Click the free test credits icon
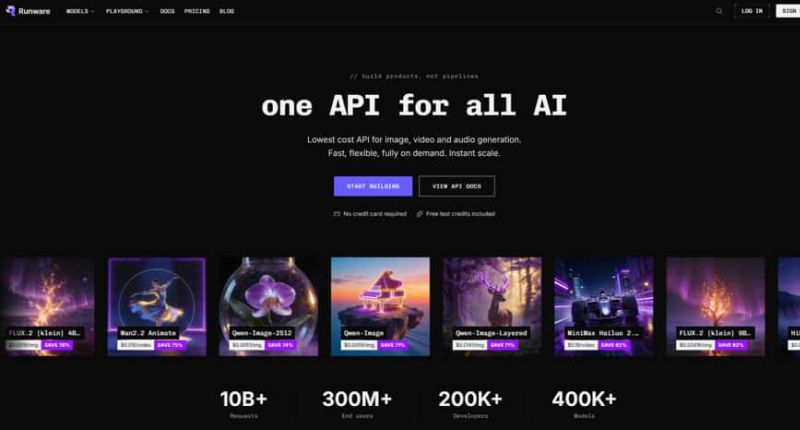Viewport: 800px width, 430px height. [419, 214]
